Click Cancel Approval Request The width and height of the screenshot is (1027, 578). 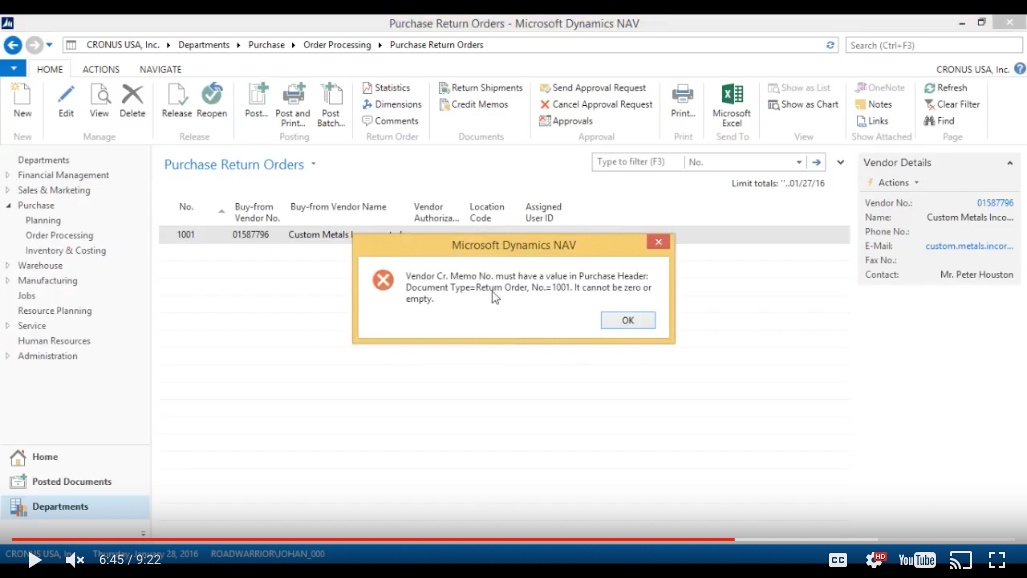point(596,104)
